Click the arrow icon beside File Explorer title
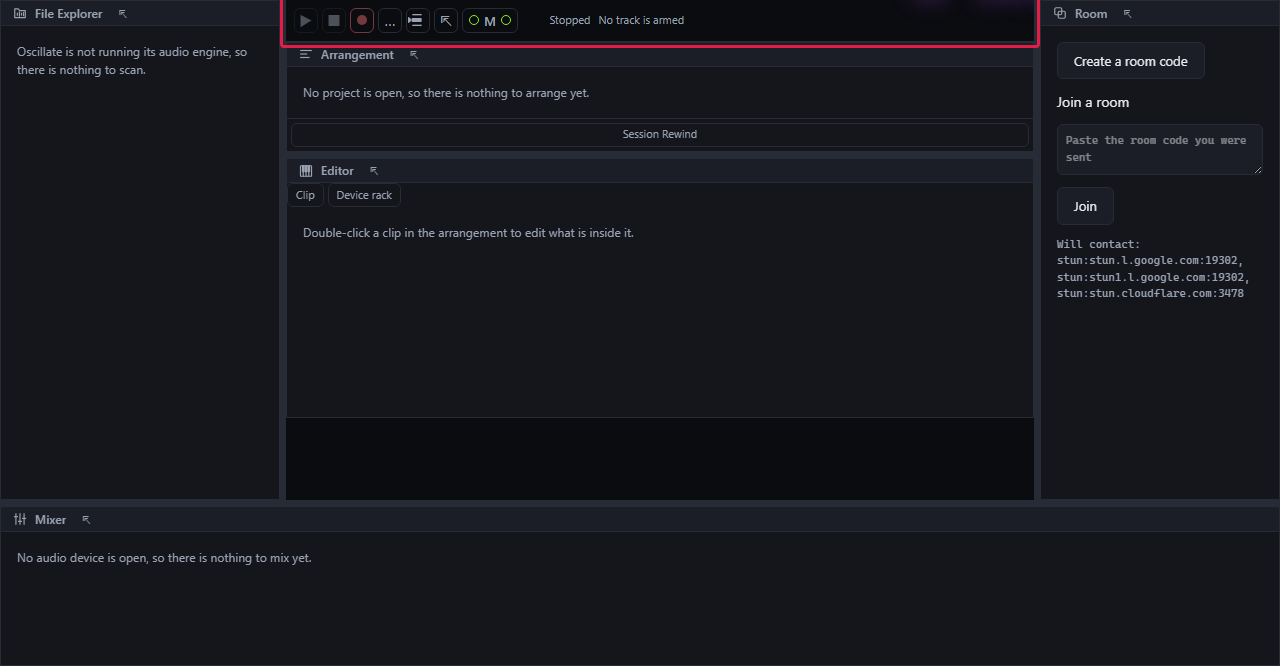1280x666 pixels. [x=123, y=14]
